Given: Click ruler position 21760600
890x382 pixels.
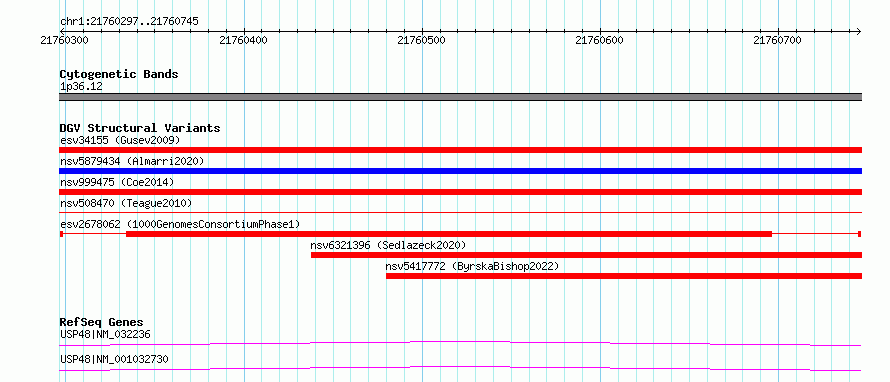Looking at the screenshot, I should (x=599, y=40).
